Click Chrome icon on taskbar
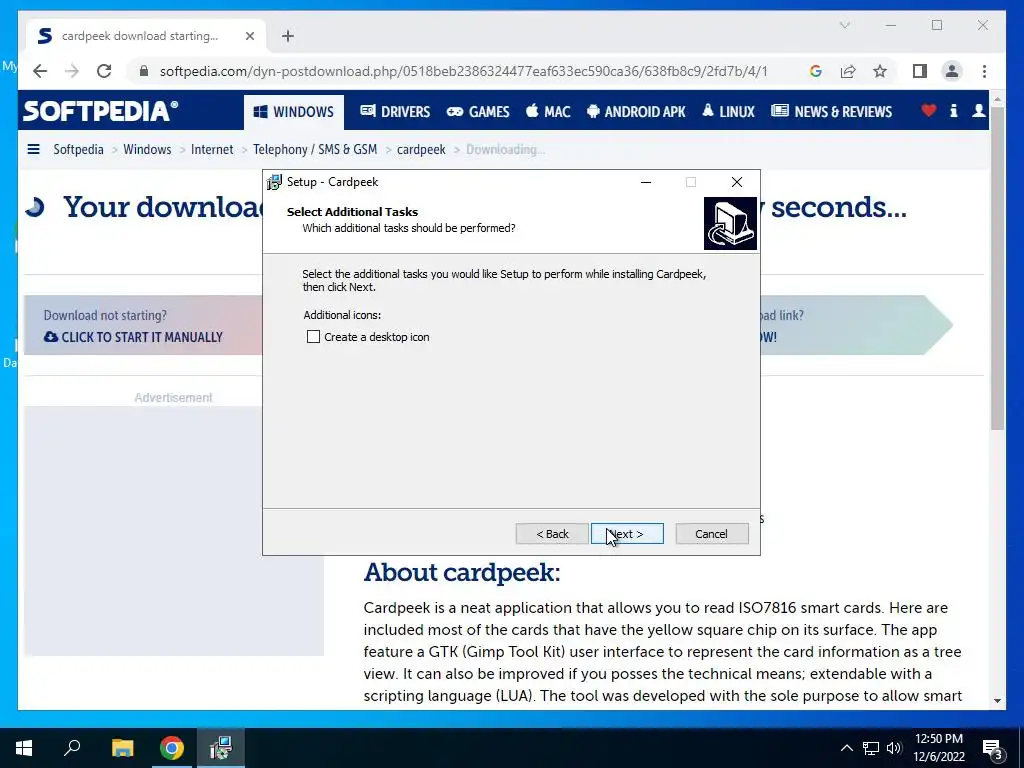This screenshot has height=768, width=1024. coord(172,748)
